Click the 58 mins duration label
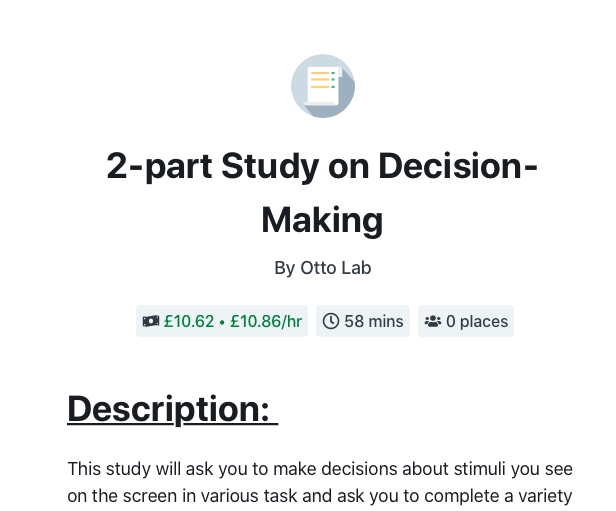616x511 pixels. tap(374, 321)
